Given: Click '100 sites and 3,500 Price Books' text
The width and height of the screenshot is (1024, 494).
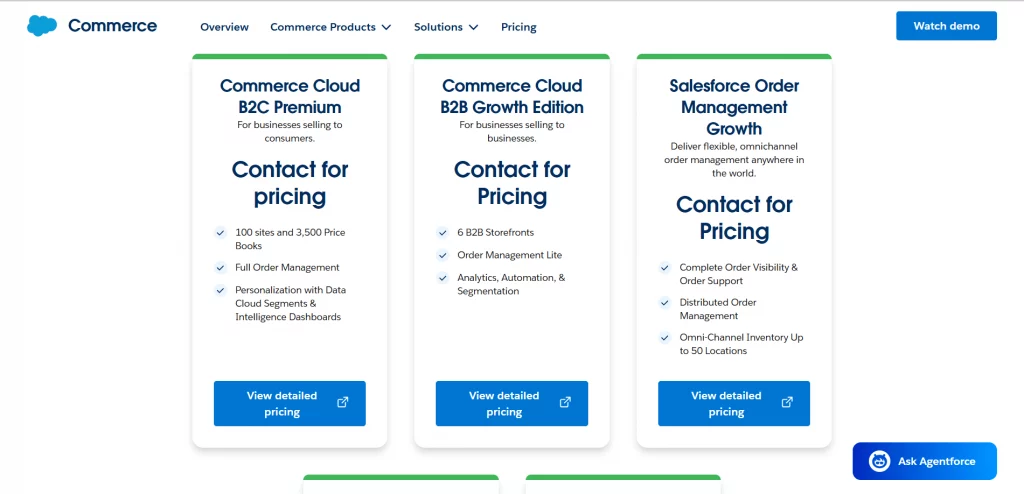Looking at the screenshot, I should pyautogui.click(x=290, y=239).
